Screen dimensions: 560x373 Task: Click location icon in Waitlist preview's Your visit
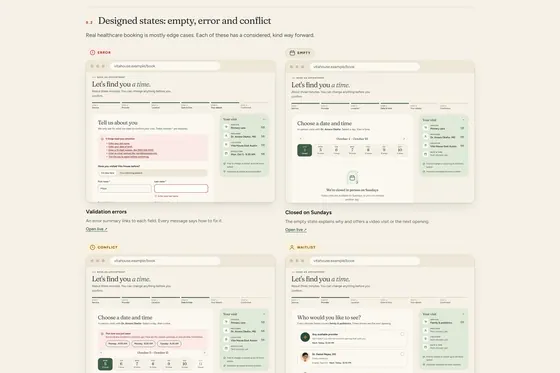pos(425,339)
